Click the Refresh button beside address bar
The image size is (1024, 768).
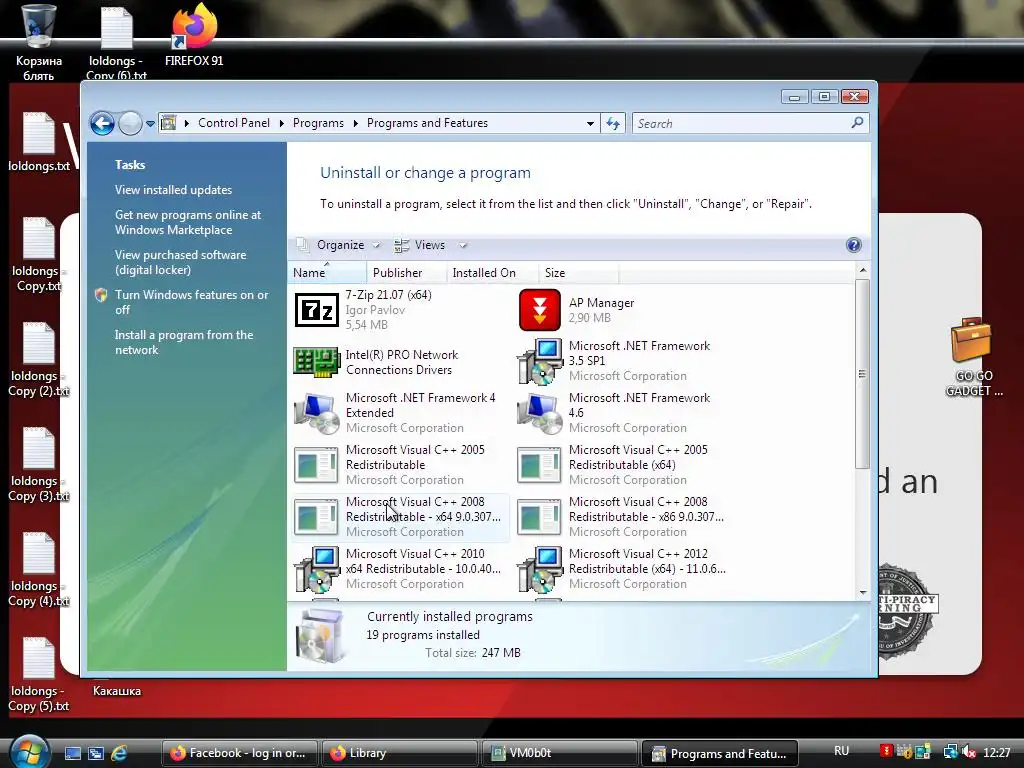pyautogui.click(x=613, y=123)
